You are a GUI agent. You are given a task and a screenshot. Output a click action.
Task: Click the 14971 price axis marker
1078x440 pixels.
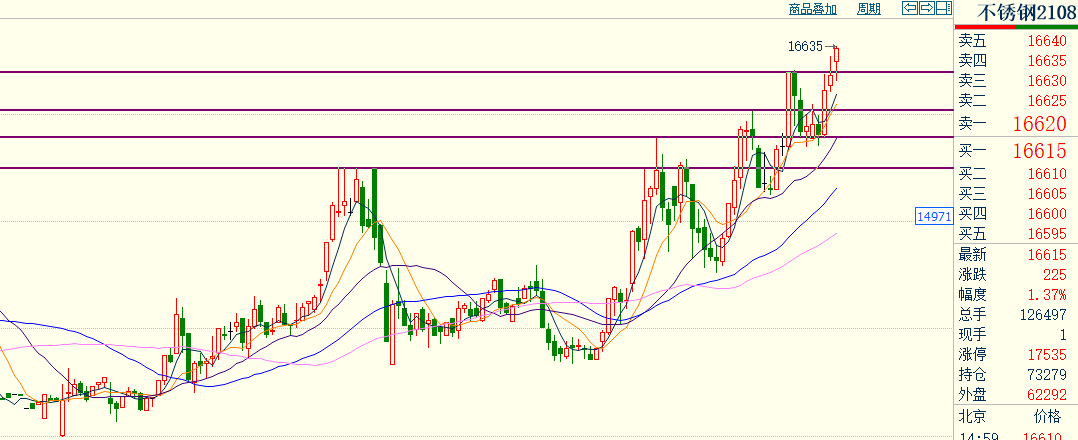coord(934,217)
